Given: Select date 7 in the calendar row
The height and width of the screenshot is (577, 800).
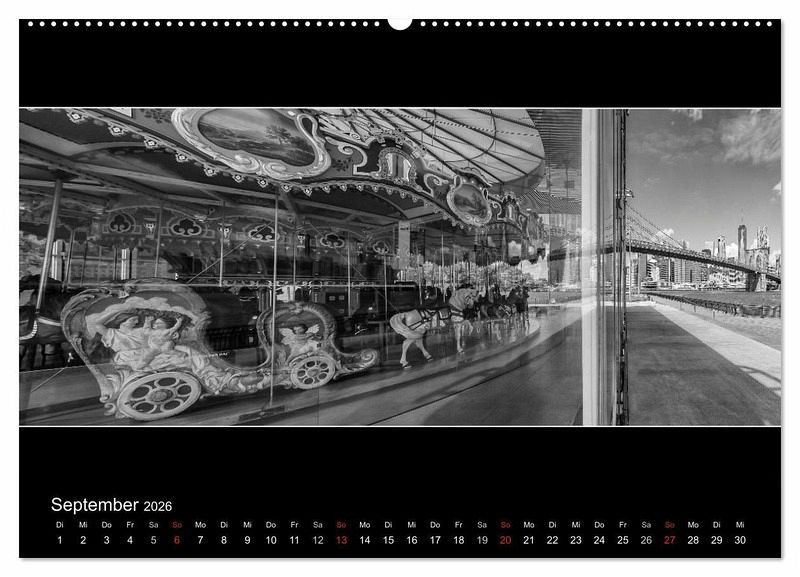Looking at the screenshot, I should (x=201, y=540).
